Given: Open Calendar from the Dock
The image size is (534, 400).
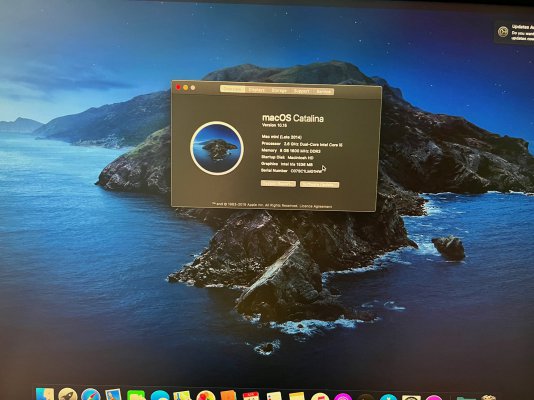Looking at the screenshot, I should point(251,396).
